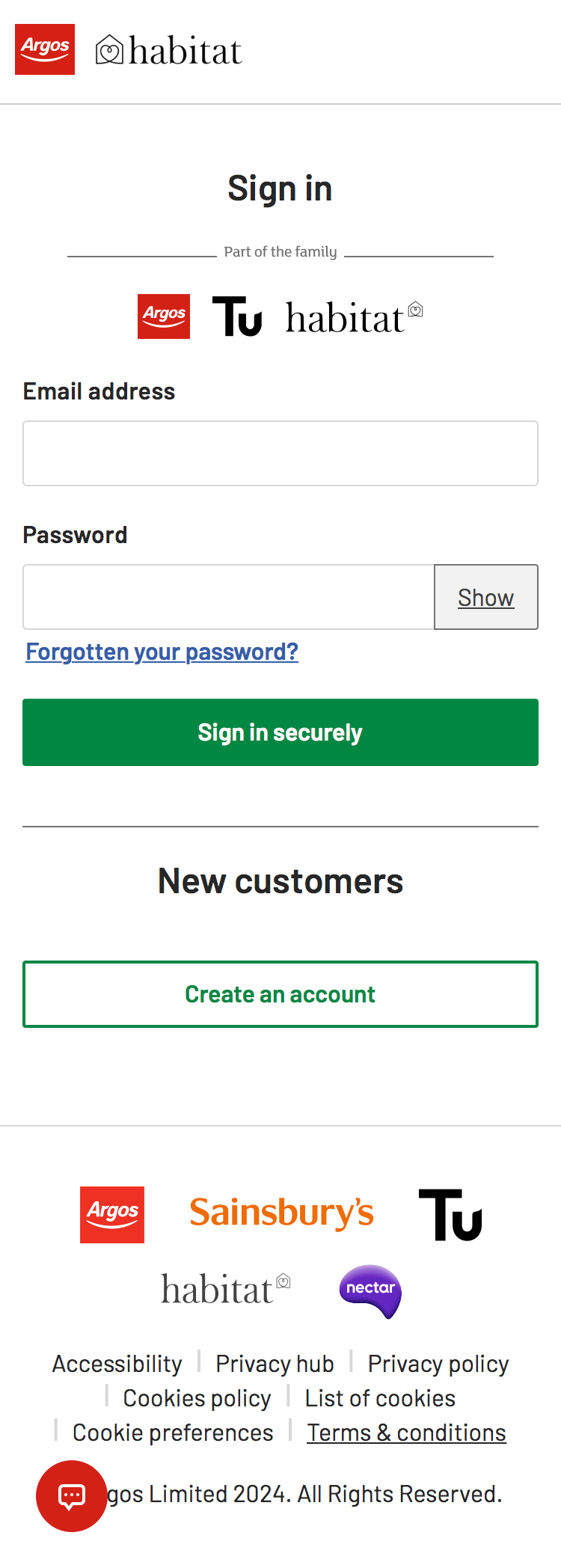Click inside the Email address field
The image size is (561, 1568).
coord(280,453)
